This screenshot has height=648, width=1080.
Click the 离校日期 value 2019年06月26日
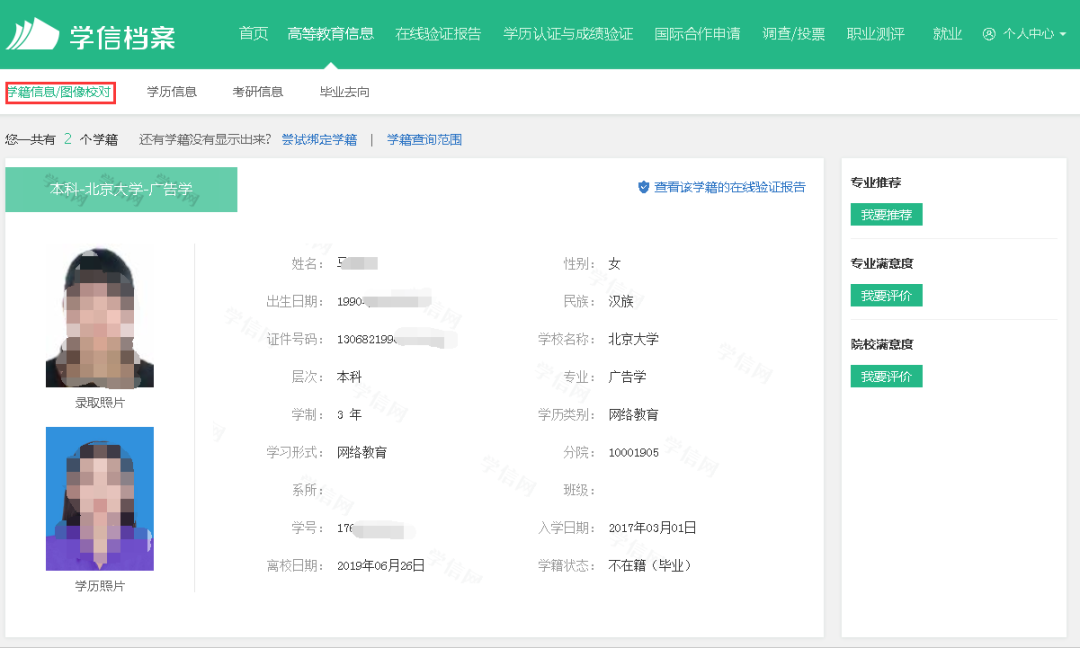[381, 566]
